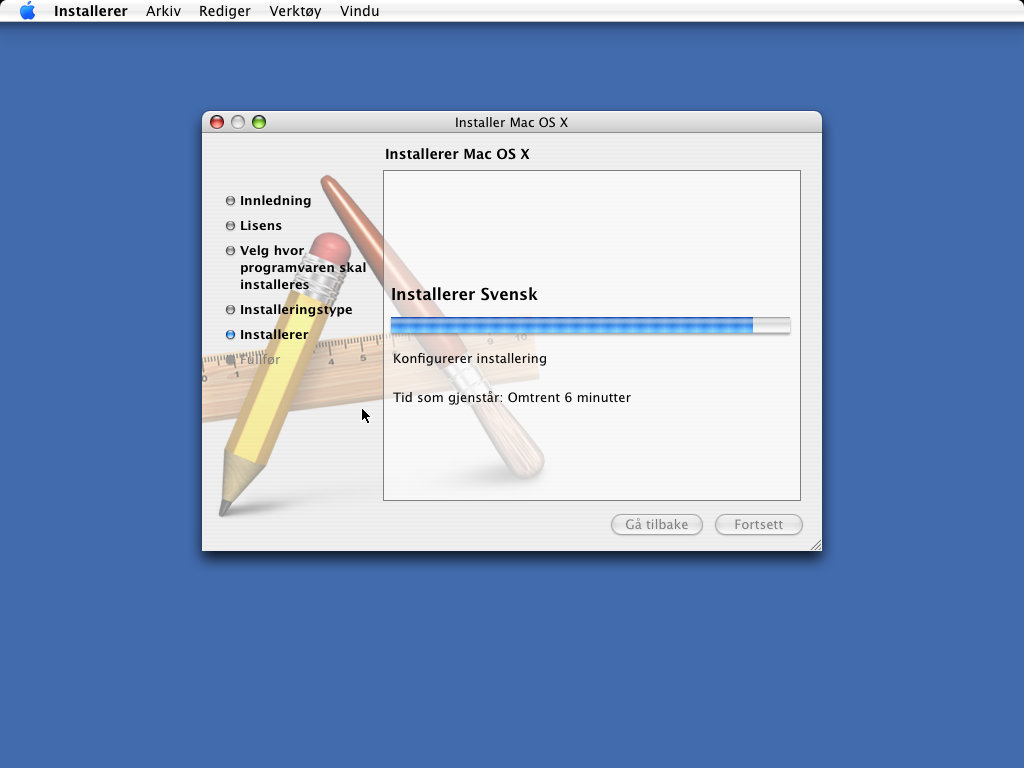Click the Gå tilbake button

point(657,524)
